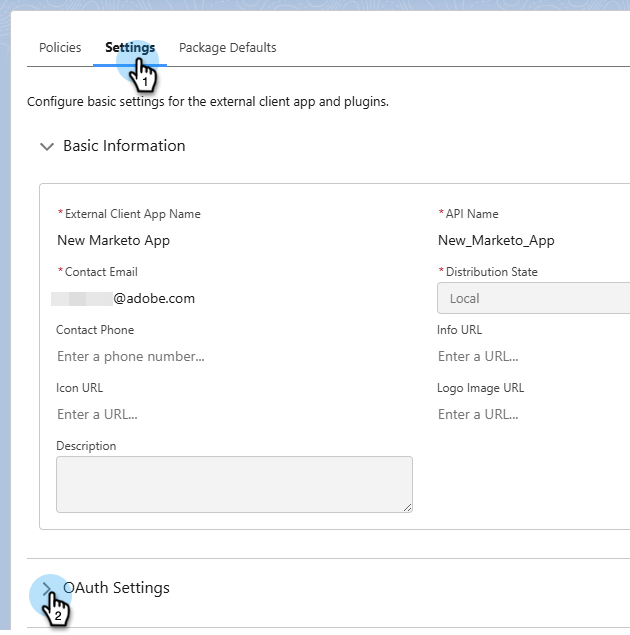
Task: Click the Description field label
Action: pyautogui.click(x=86, y=446)
